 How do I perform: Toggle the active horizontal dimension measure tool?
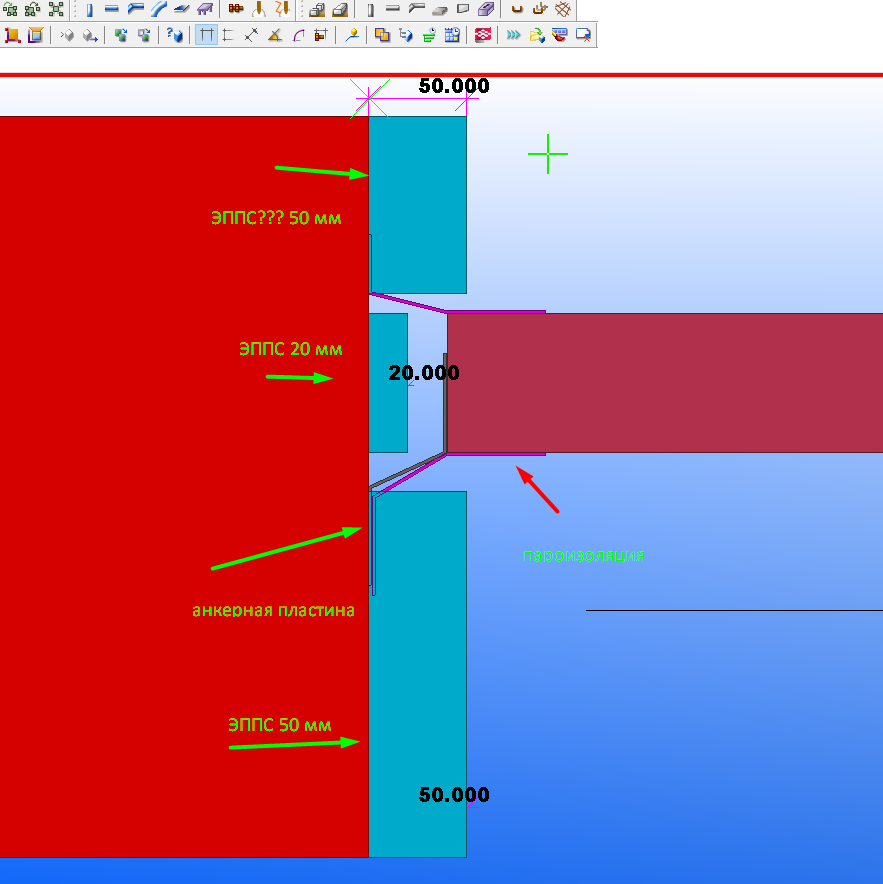click(206, 35)
